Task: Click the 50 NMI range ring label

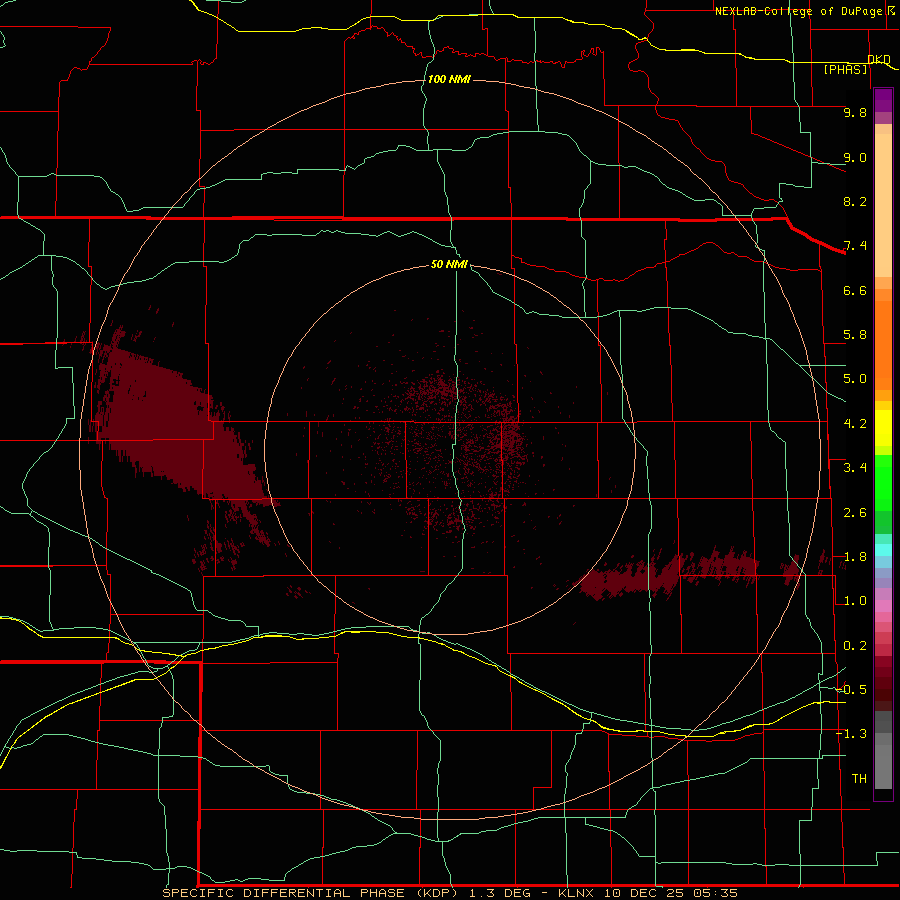Action: point(449,264)
